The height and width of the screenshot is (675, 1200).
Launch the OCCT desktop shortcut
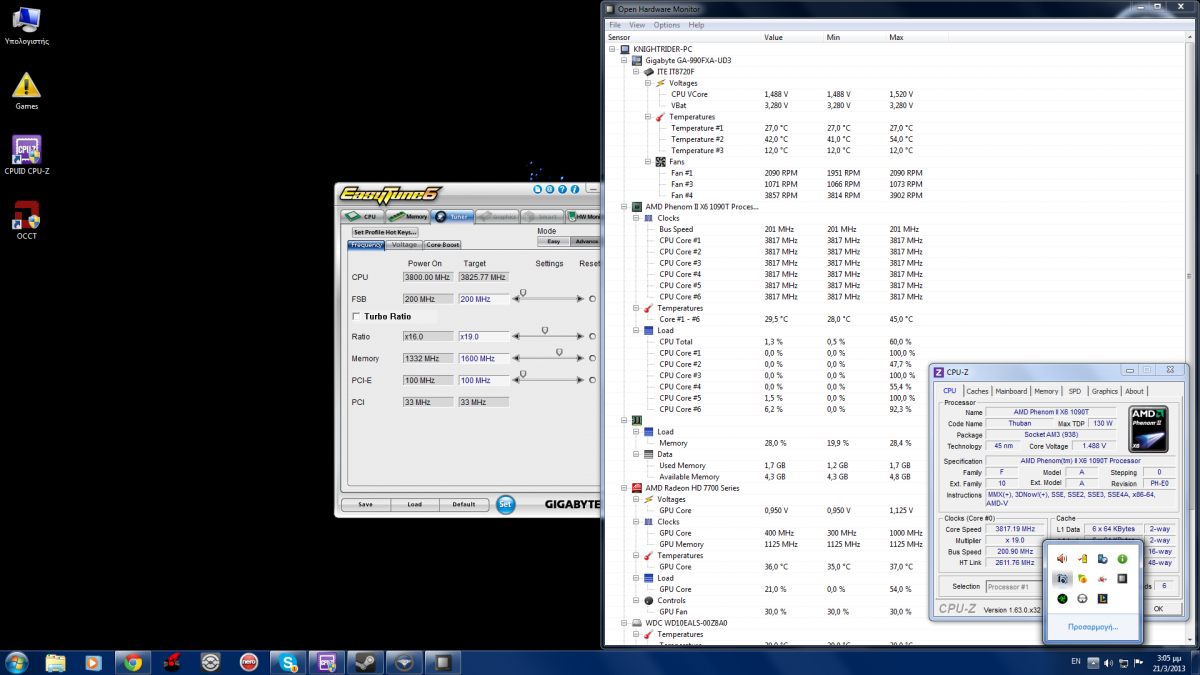point(26,219)
